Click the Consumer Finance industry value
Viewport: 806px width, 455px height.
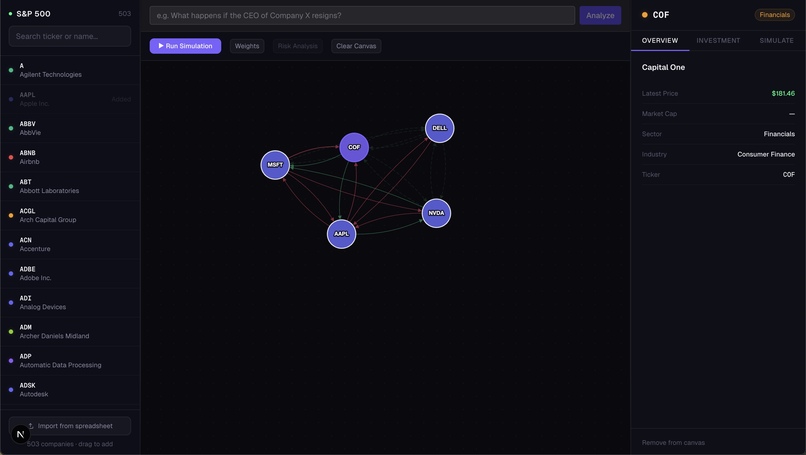tap(766, 154)
